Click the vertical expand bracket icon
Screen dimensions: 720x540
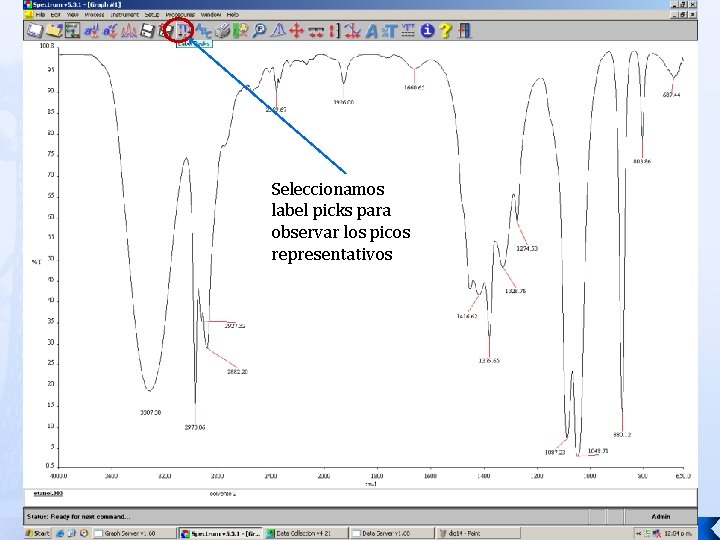click(334, 31)
